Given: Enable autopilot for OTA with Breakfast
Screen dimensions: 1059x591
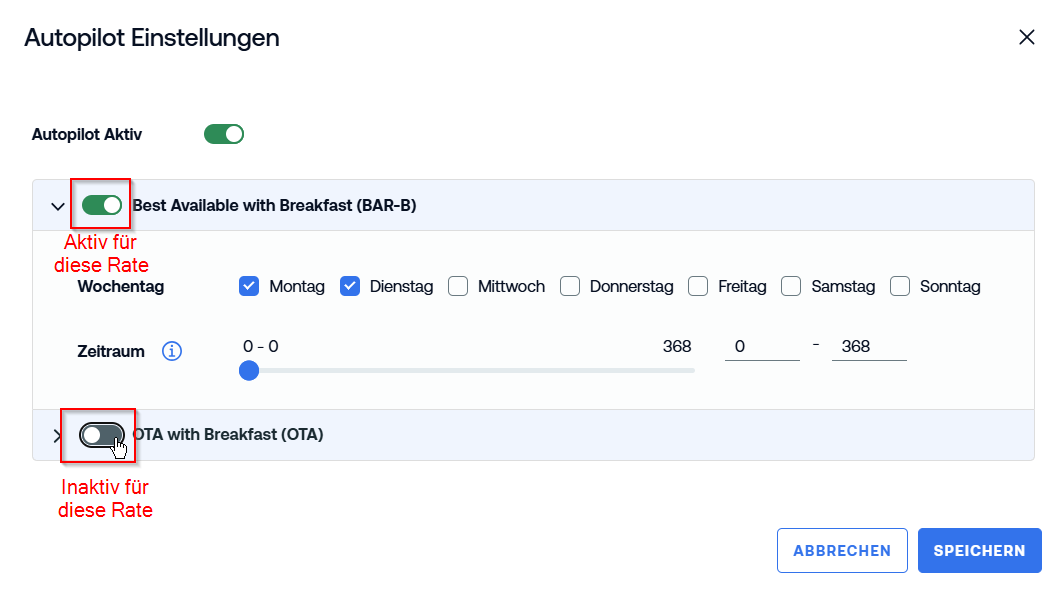Looking at the screenshot, I should (x=101, y=435).
